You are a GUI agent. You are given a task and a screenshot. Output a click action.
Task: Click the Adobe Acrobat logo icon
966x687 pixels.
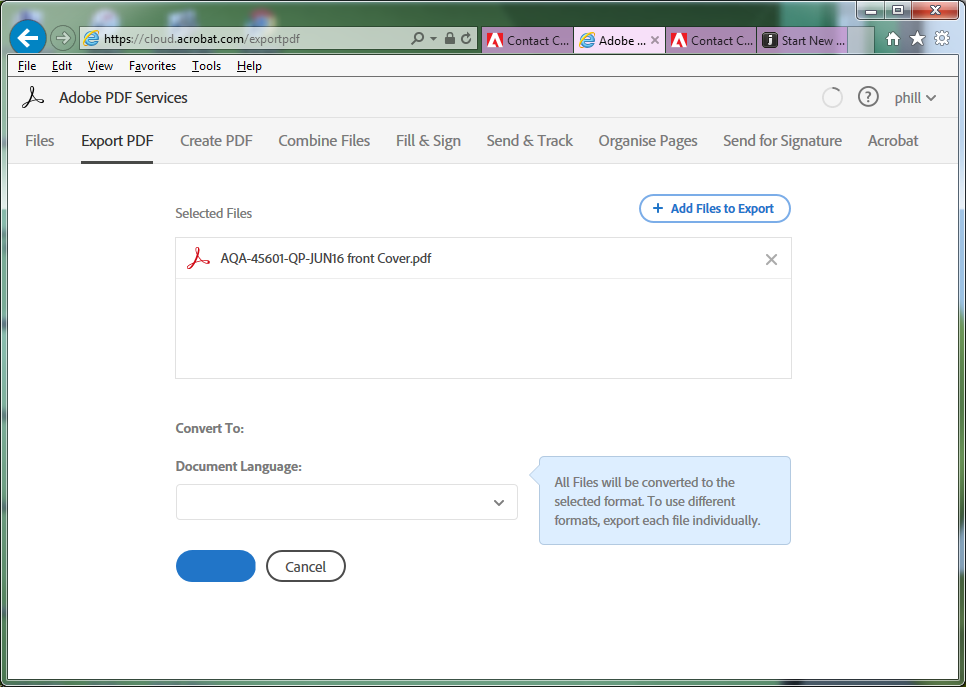[33, 97]
